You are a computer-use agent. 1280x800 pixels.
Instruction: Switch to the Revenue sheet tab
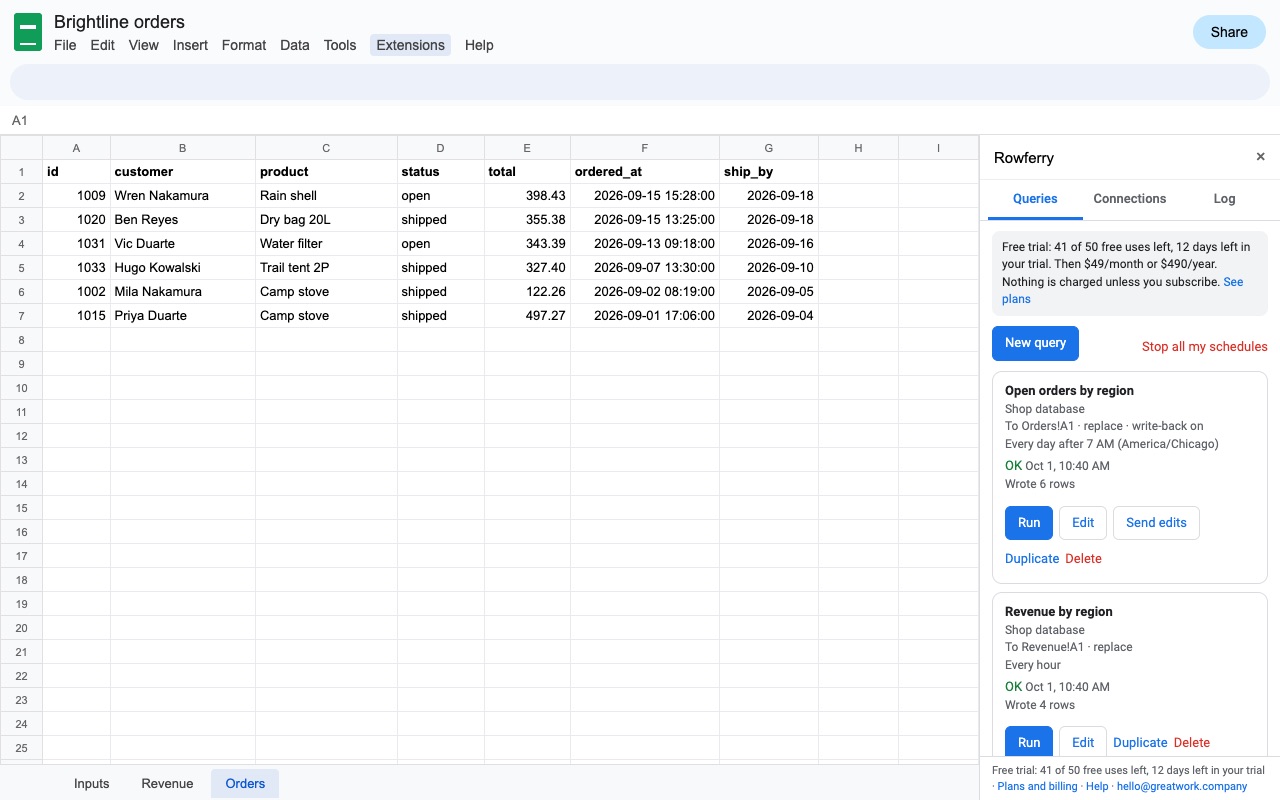click(x=167, y=784)
